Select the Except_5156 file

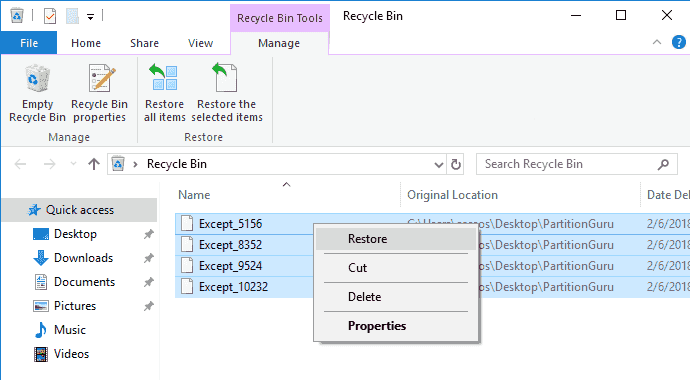[x=230, y=223]
